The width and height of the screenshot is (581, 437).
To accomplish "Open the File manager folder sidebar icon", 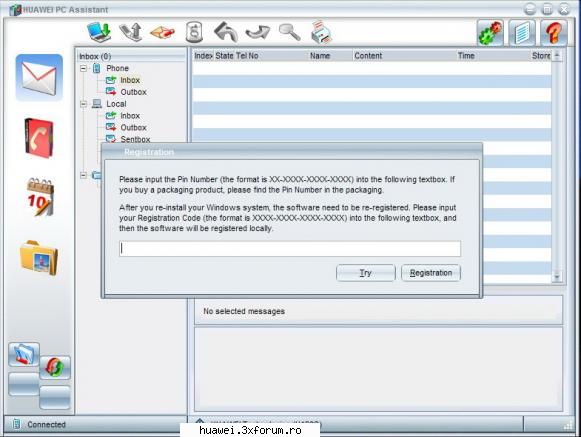I will point(39,258).
